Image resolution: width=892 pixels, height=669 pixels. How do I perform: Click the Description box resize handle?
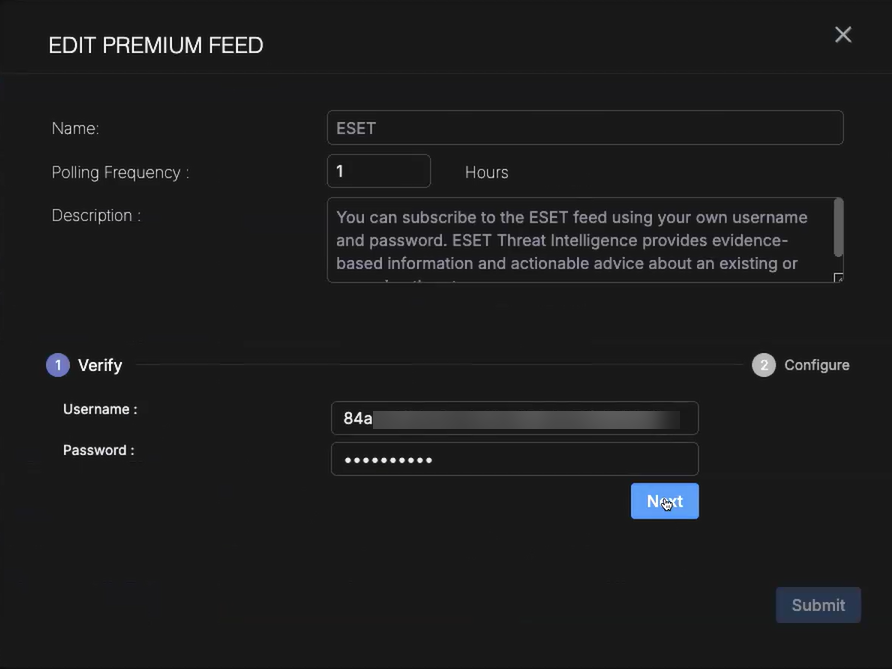(x=838, y=278)
